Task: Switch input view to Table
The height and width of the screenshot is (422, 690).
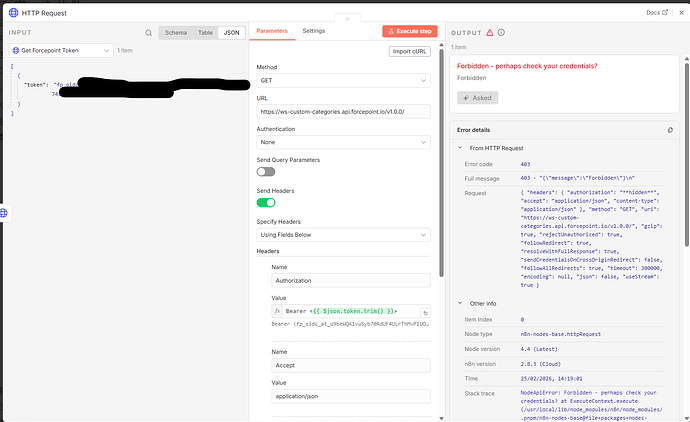Action: 204,33
